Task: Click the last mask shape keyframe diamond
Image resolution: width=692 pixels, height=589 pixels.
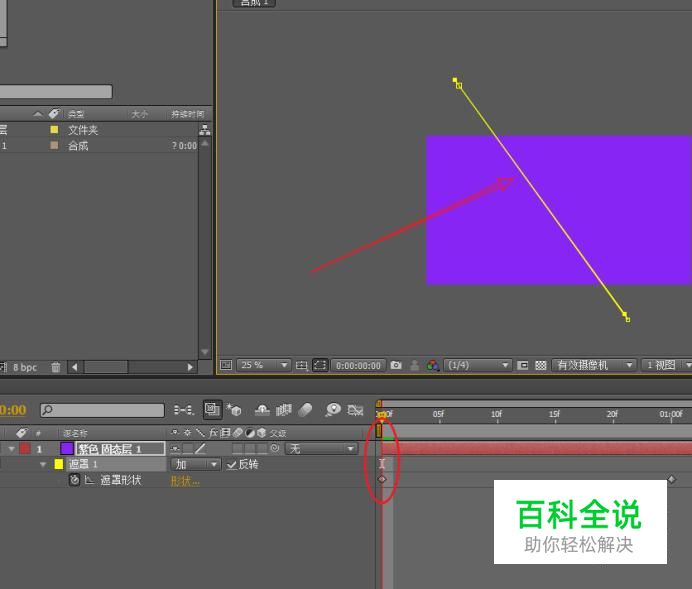Action: [671, 479]
